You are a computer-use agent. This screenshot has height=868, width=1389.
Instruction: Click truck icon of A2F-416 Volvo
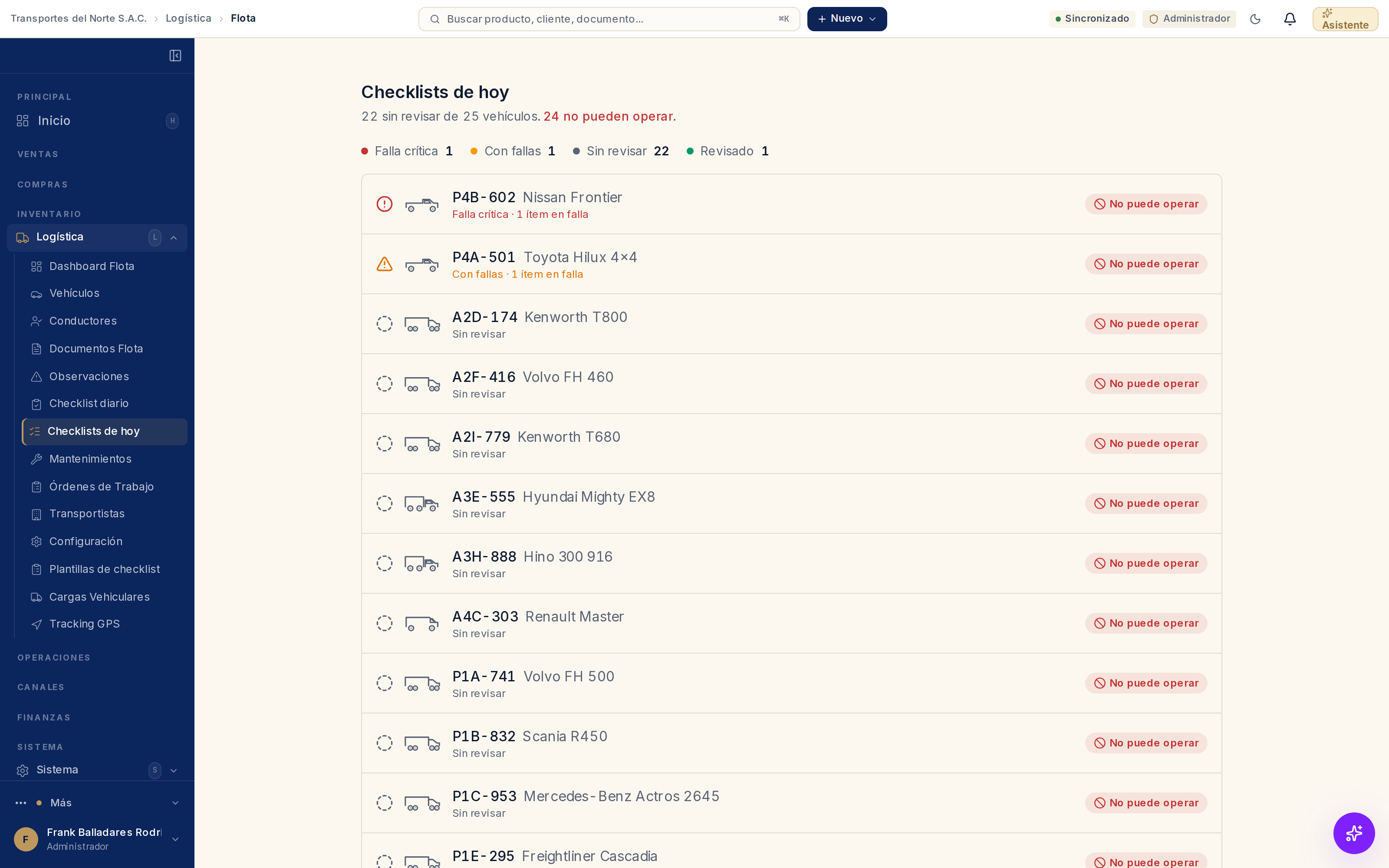pyautogui.click(x=422, y=384)
